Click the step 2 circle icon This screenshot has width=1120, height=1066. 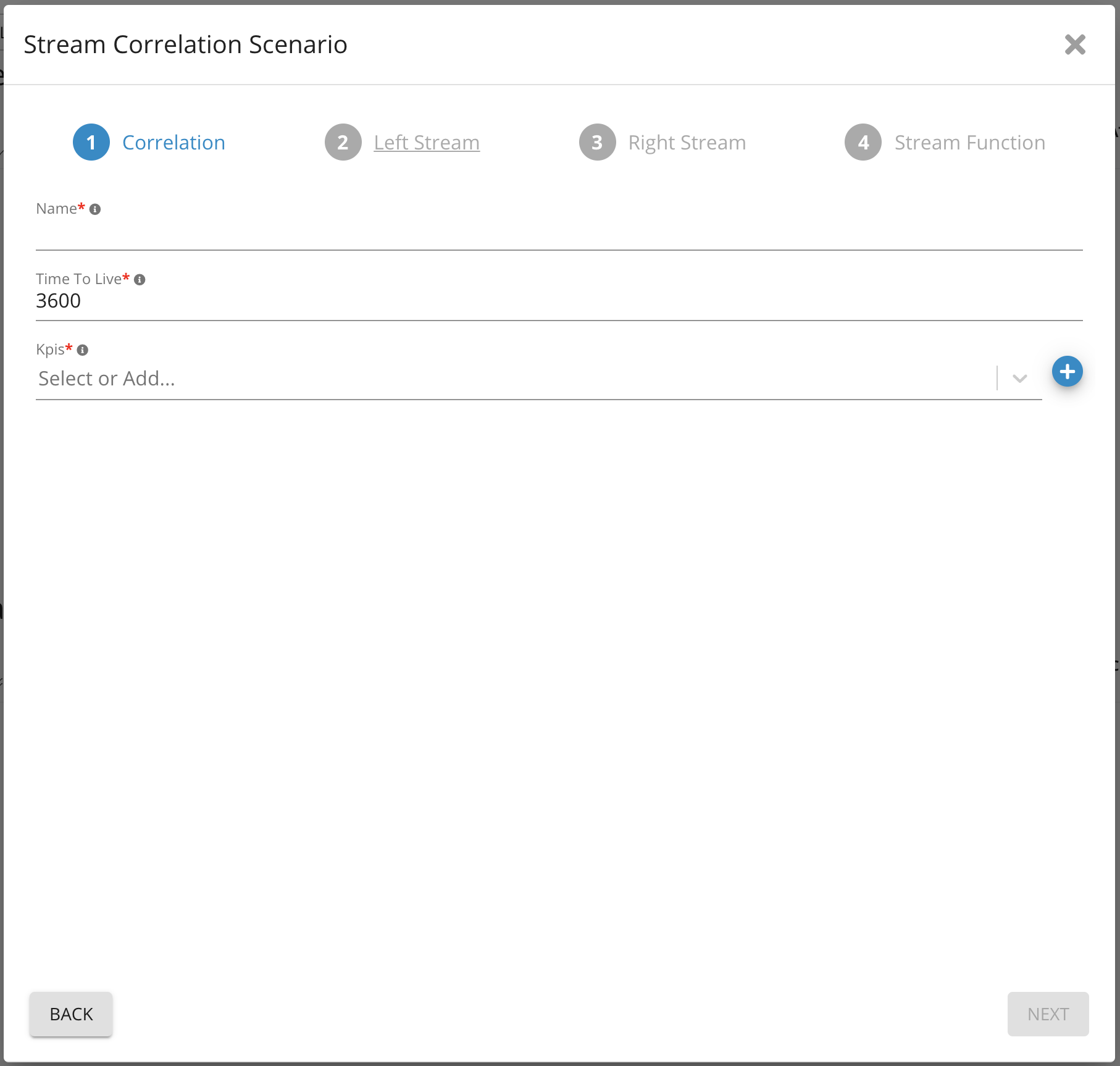tap(343, 143)
